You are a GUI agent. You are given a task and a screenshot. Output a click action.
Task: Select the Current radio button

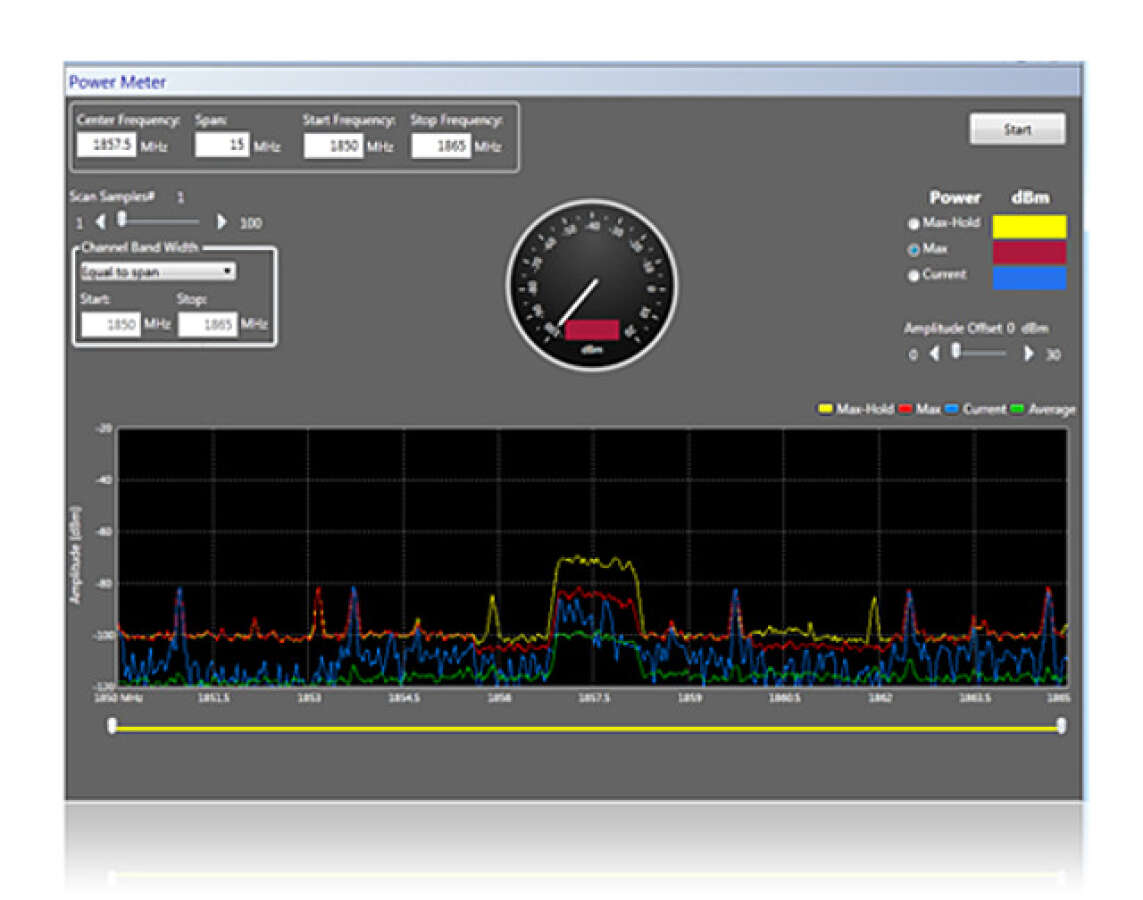tap(913, 275)
